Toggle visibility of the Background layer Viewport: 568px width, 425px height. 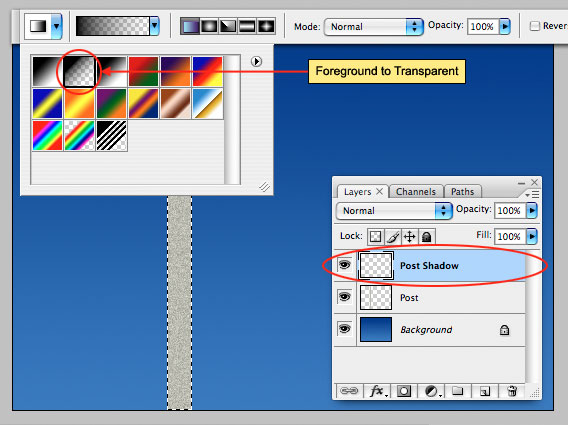pos(344,329)
